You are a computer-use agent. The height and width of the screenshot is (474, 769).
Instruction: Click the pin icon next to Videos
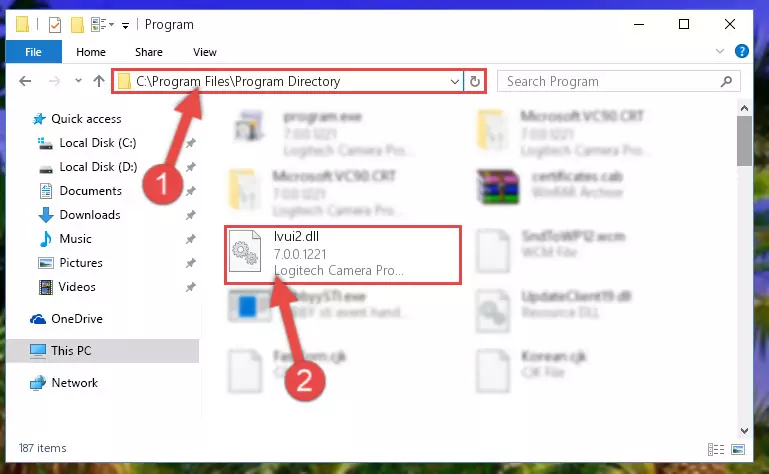pyautogui.click(x=190, y=287)
